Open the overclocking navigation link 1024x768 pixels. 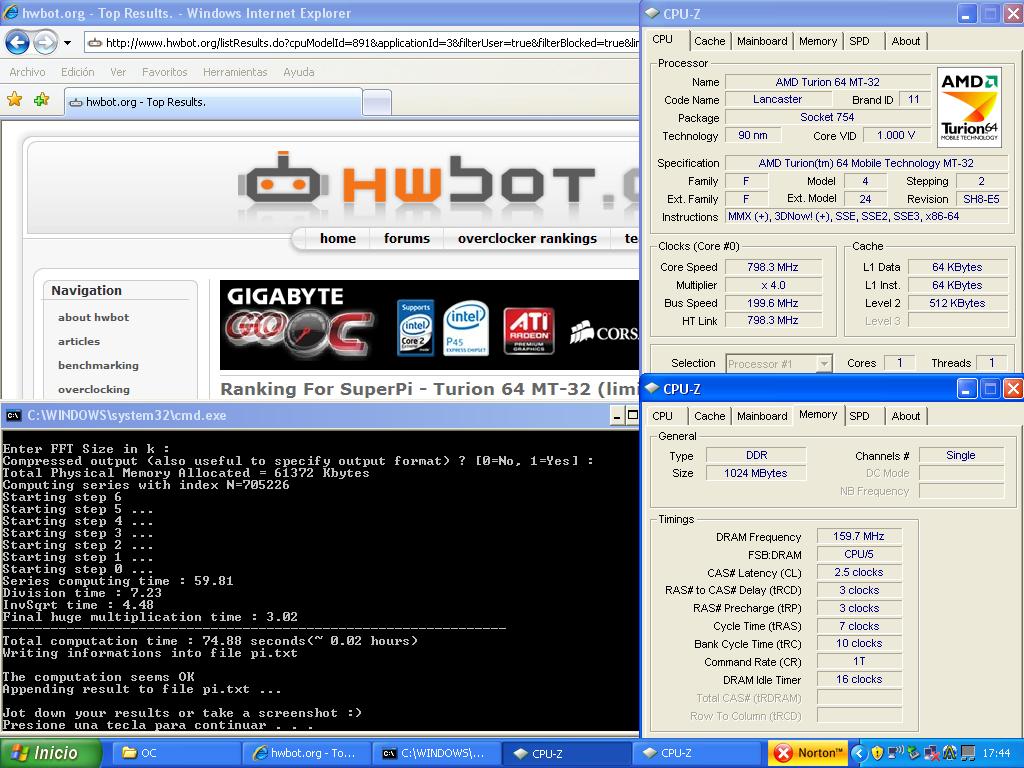tap(93, 390)
